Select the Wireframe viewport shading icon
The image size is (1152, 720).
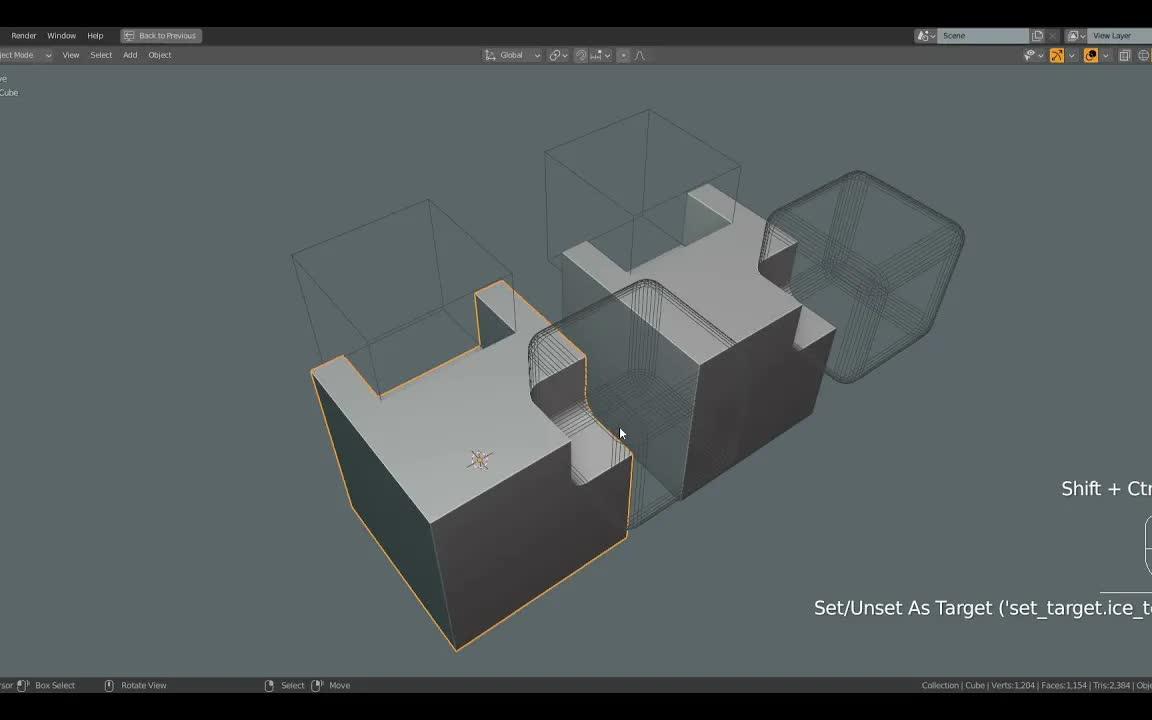click(x=1143, y=55)
